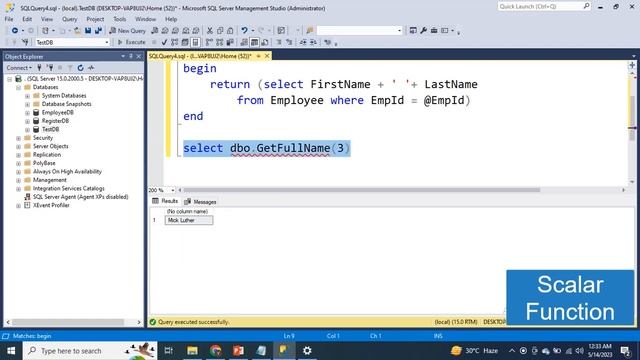Open the Query menu
The image size is (640, 360).
pos(69,19)
